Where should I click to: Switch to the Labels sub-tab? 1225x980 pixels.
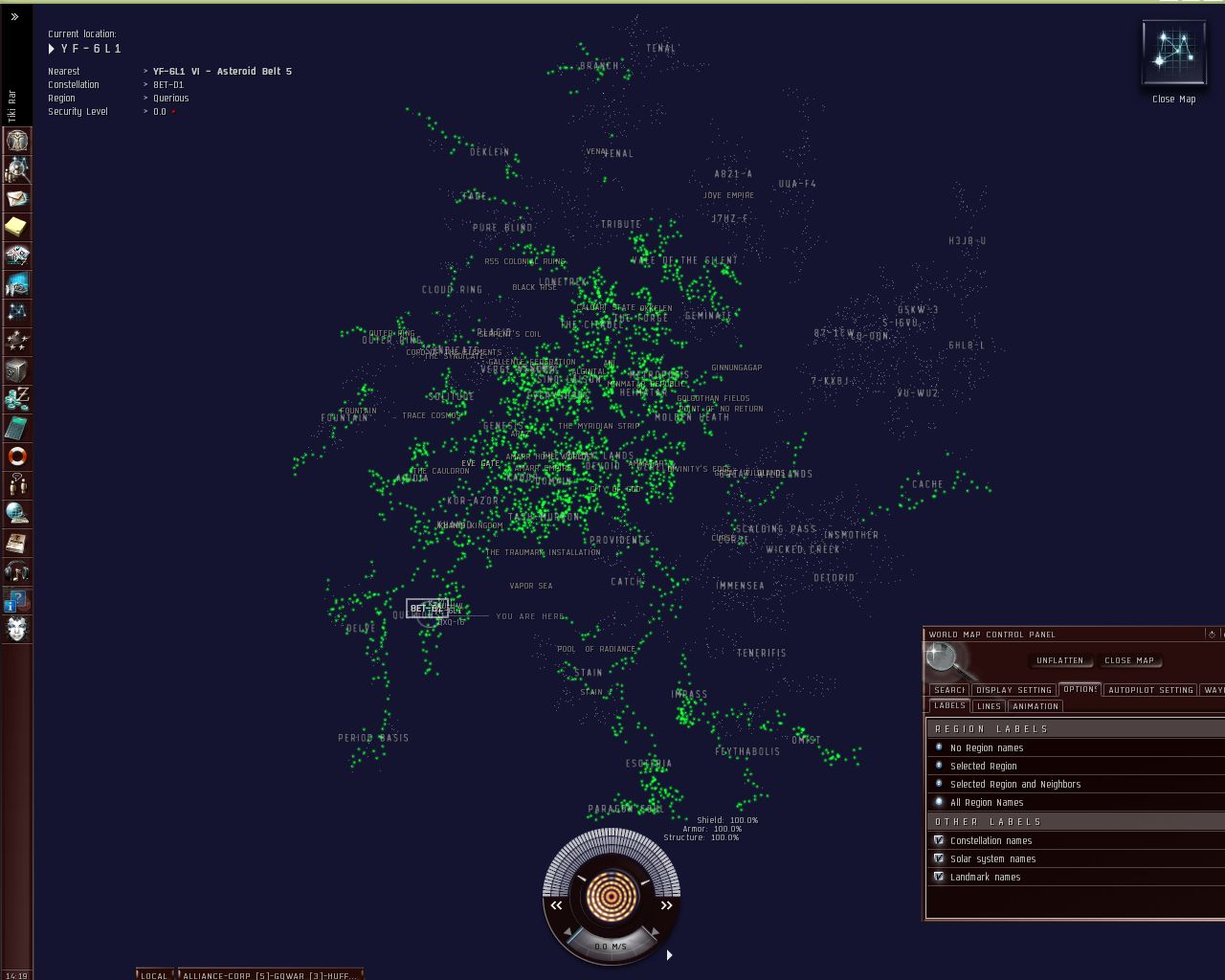[949, 705]
